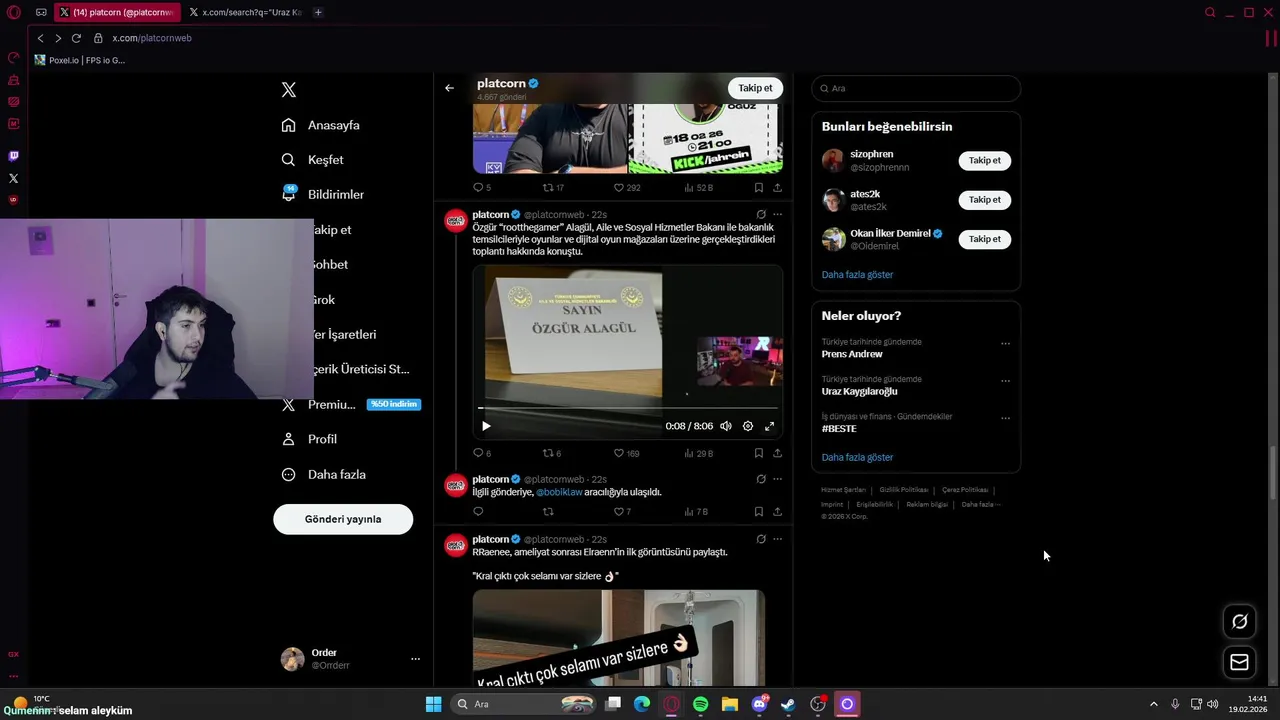Go back with the profile header arrow
The image size is (1280, 720).
pyautogui.click(x=449, y=88)
